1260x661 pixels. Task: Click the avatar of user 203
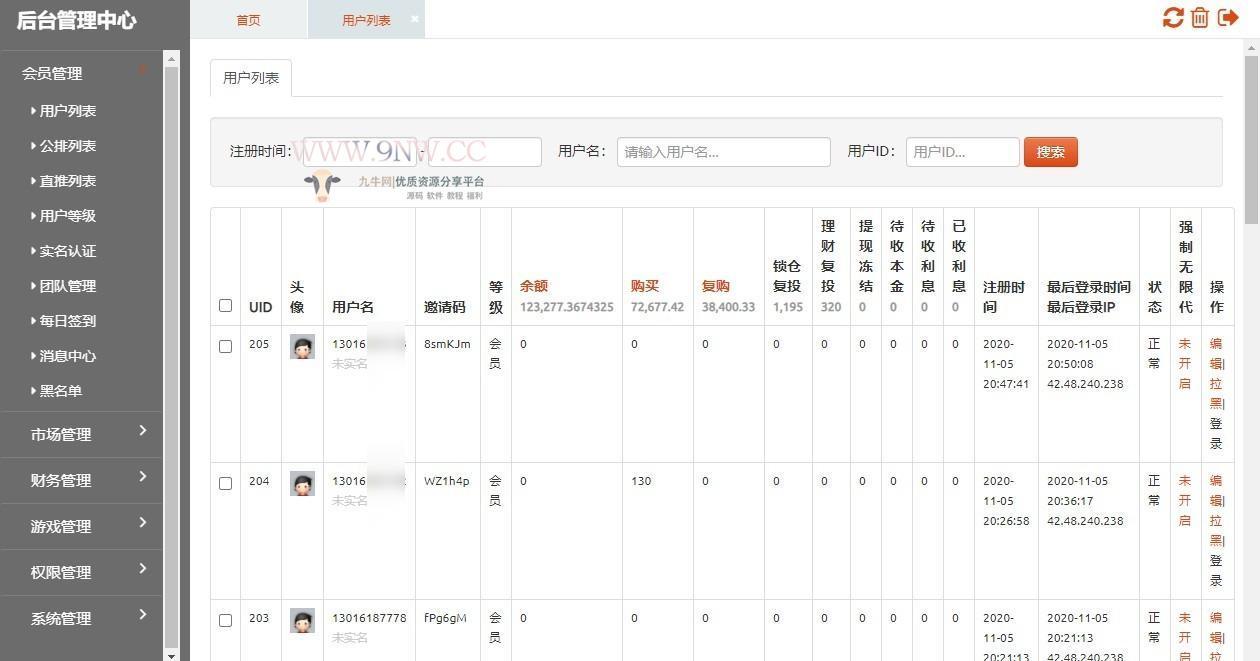pos(302,621)
